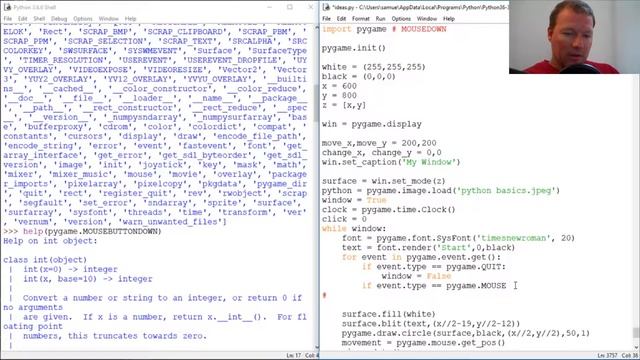Click 'move_x,move_y = 200,200' line

379,143
